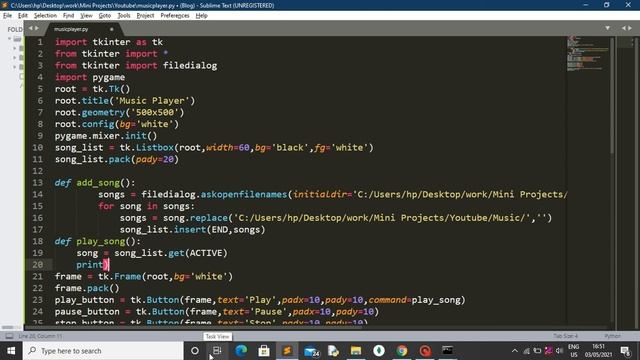Click line number 18 in the gutter
The width and height of the screenshot is (640, 360).
(x=38, y=241)
